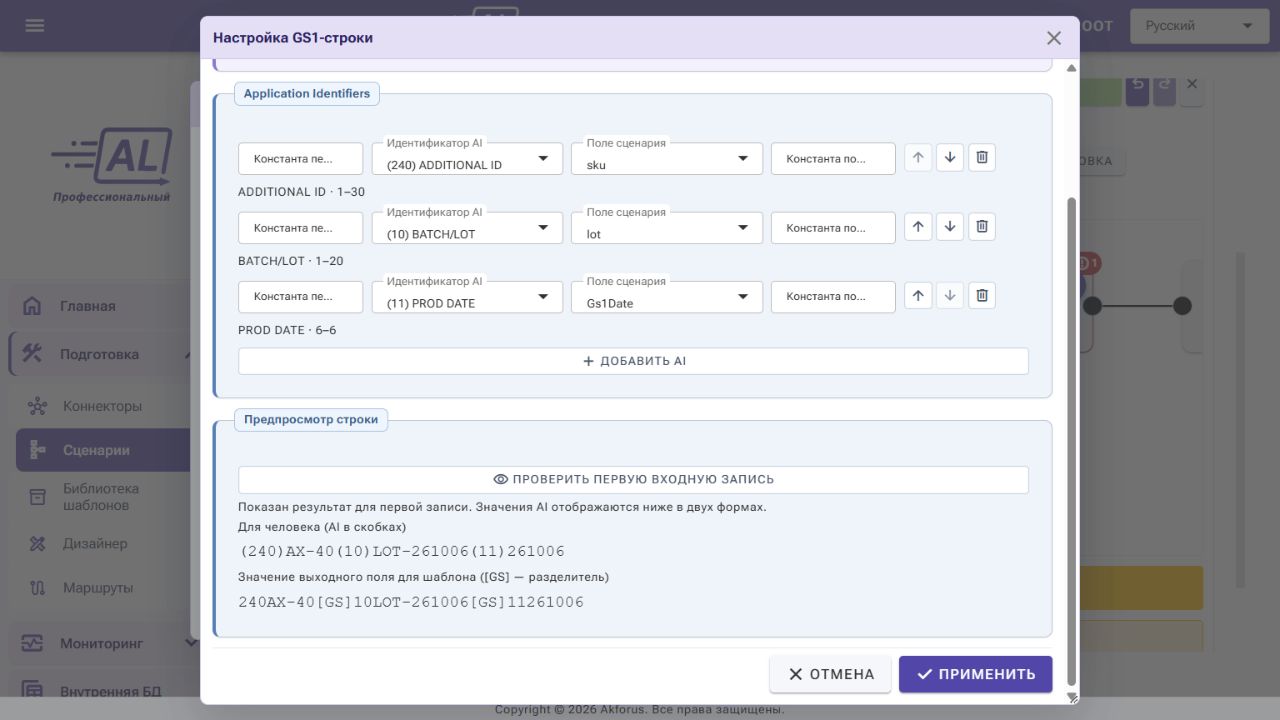Click suffix constant field in BATCH/LOT row
The width and height of the screenshot is (1280, 720).
coord(833,228)
